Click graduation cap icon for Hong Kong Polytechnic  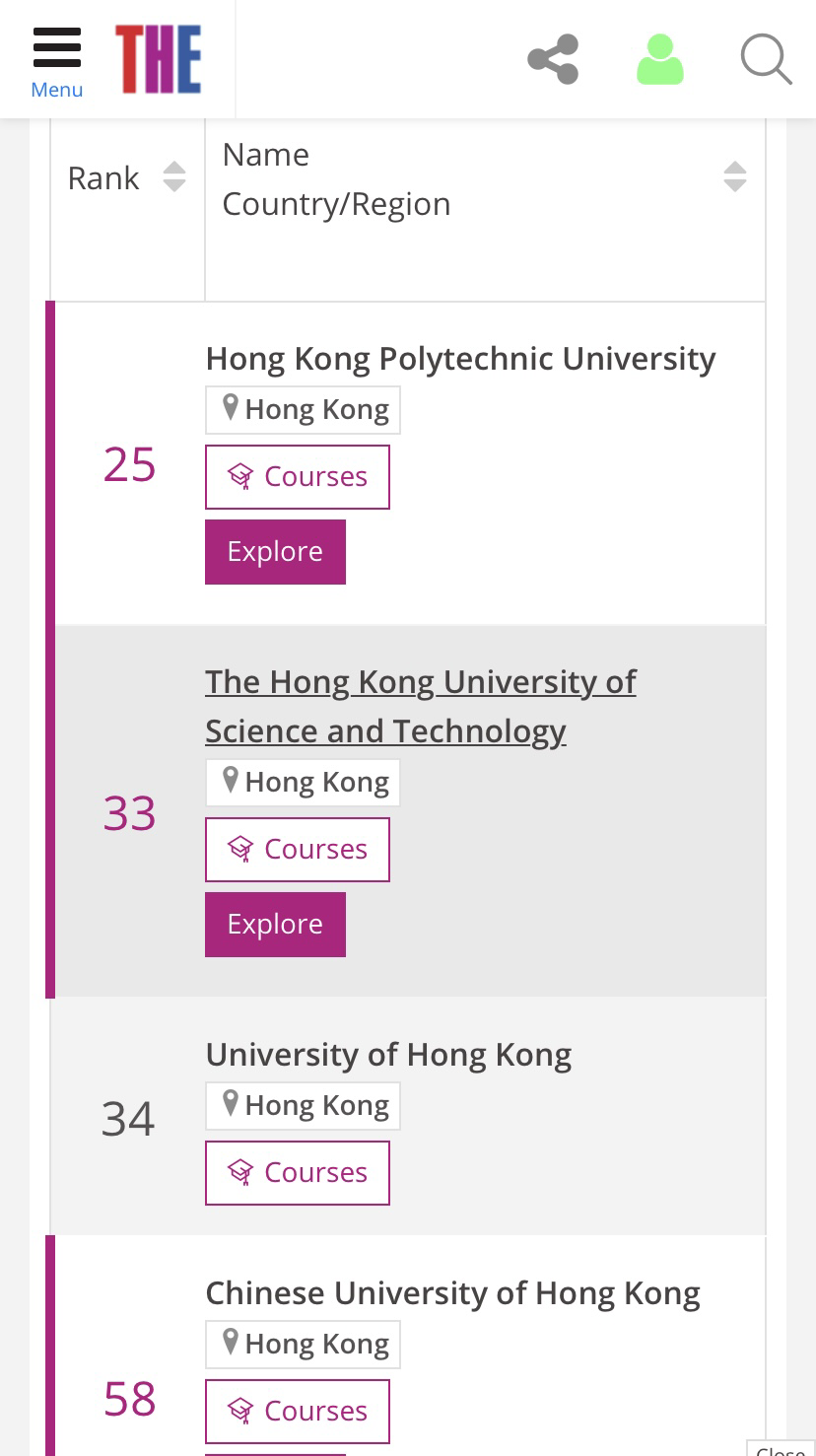point(240,477)
